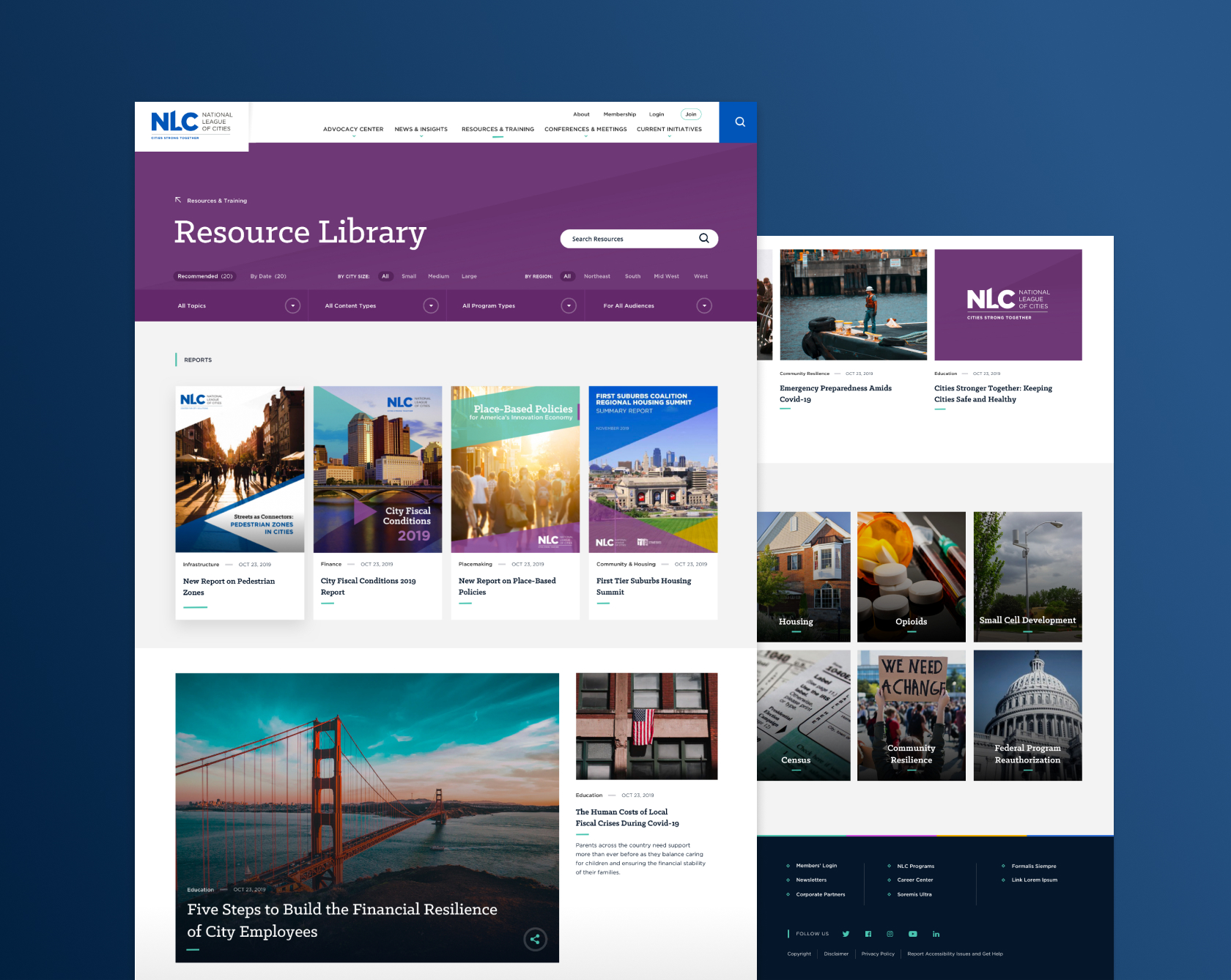
Task: Click Members' Login in the footer
Action: tap(816, 866)
